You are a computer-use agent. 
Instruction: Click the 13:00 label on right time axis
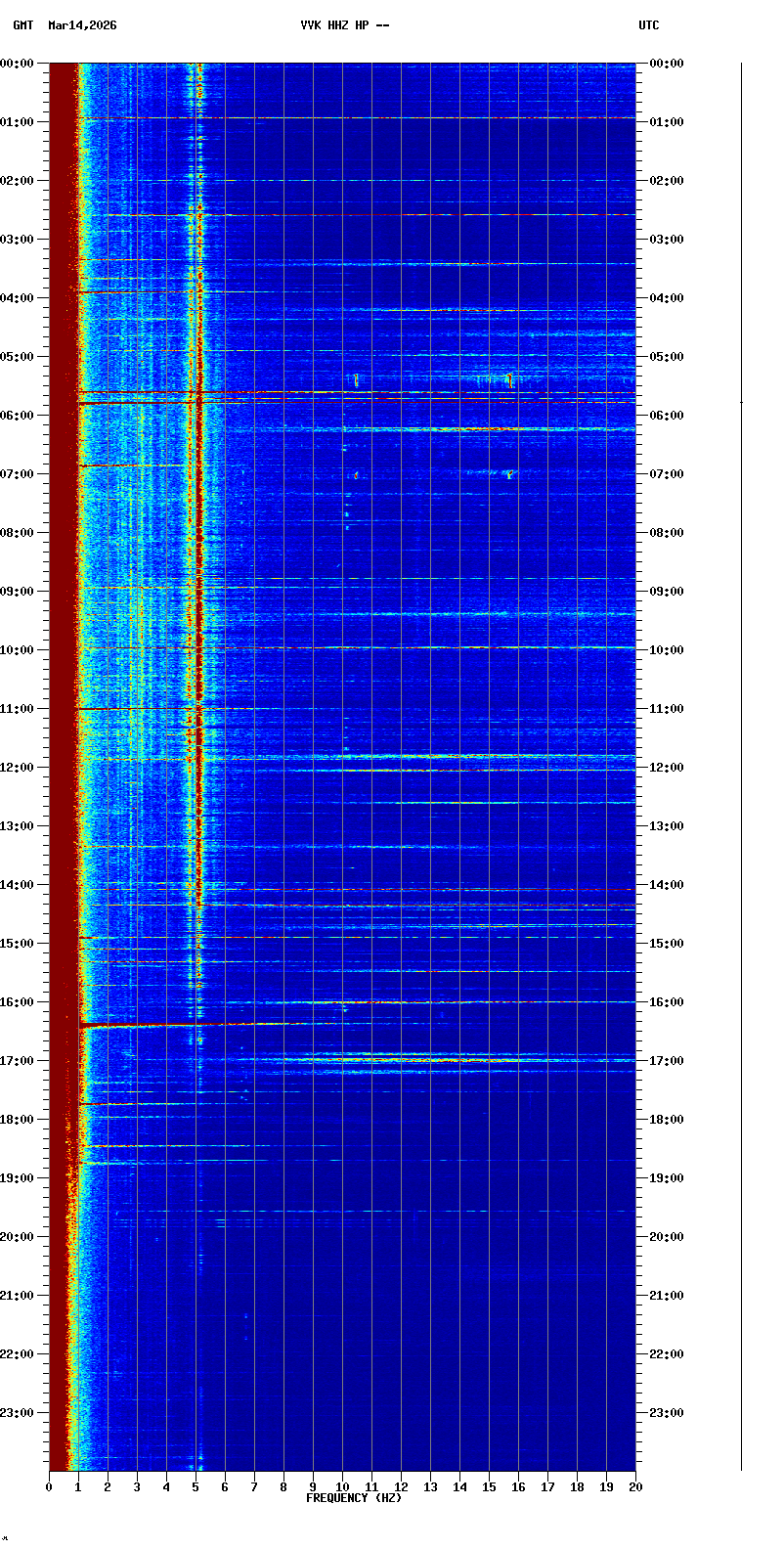pyautogui.click(x=668, y=826)
